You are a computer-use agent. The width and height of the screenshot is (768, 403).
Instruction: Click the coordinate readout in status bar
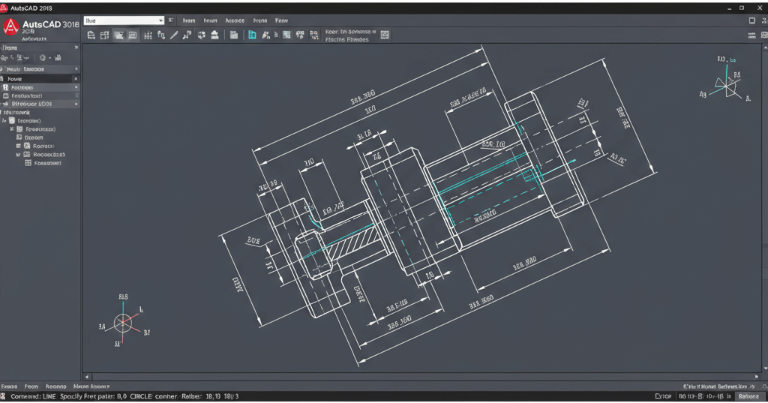(705, 396)
